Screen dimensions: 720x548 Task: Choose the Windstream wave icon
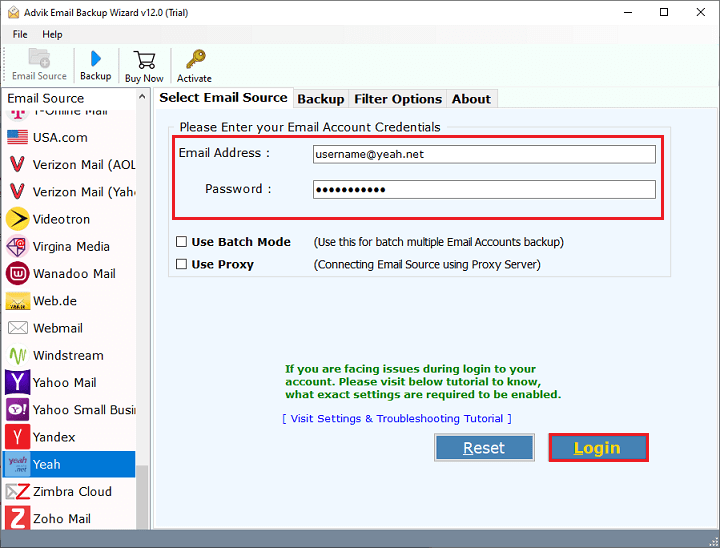17,356
